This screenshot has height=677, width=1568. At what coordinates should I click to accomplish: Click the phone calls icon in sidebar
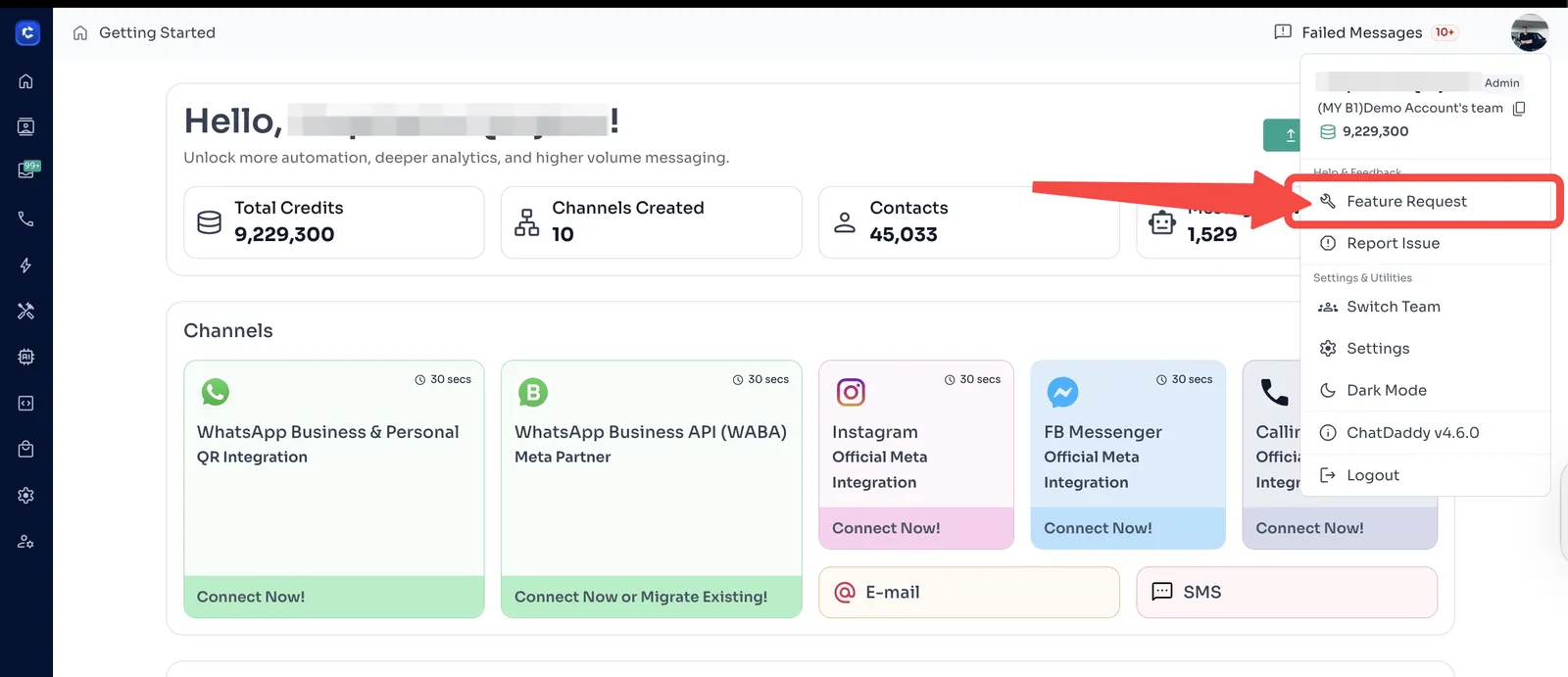click(26, 218)
